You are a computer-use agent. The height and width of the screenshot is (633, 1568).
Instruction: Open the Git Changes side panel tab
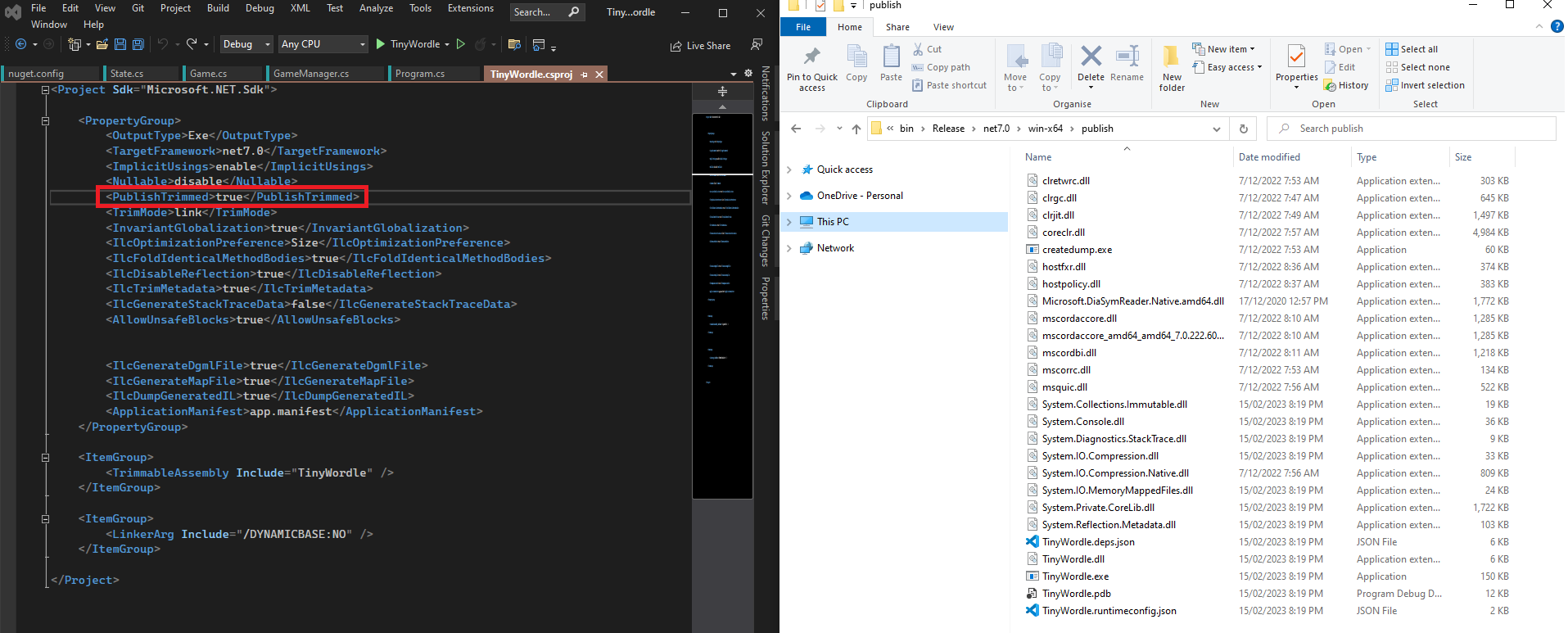coord(766,241)
